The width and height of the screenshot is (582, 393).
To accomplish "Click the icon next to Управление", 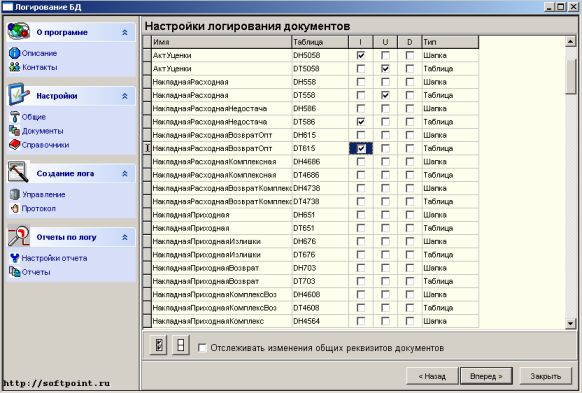I will [x=14, y=194].
